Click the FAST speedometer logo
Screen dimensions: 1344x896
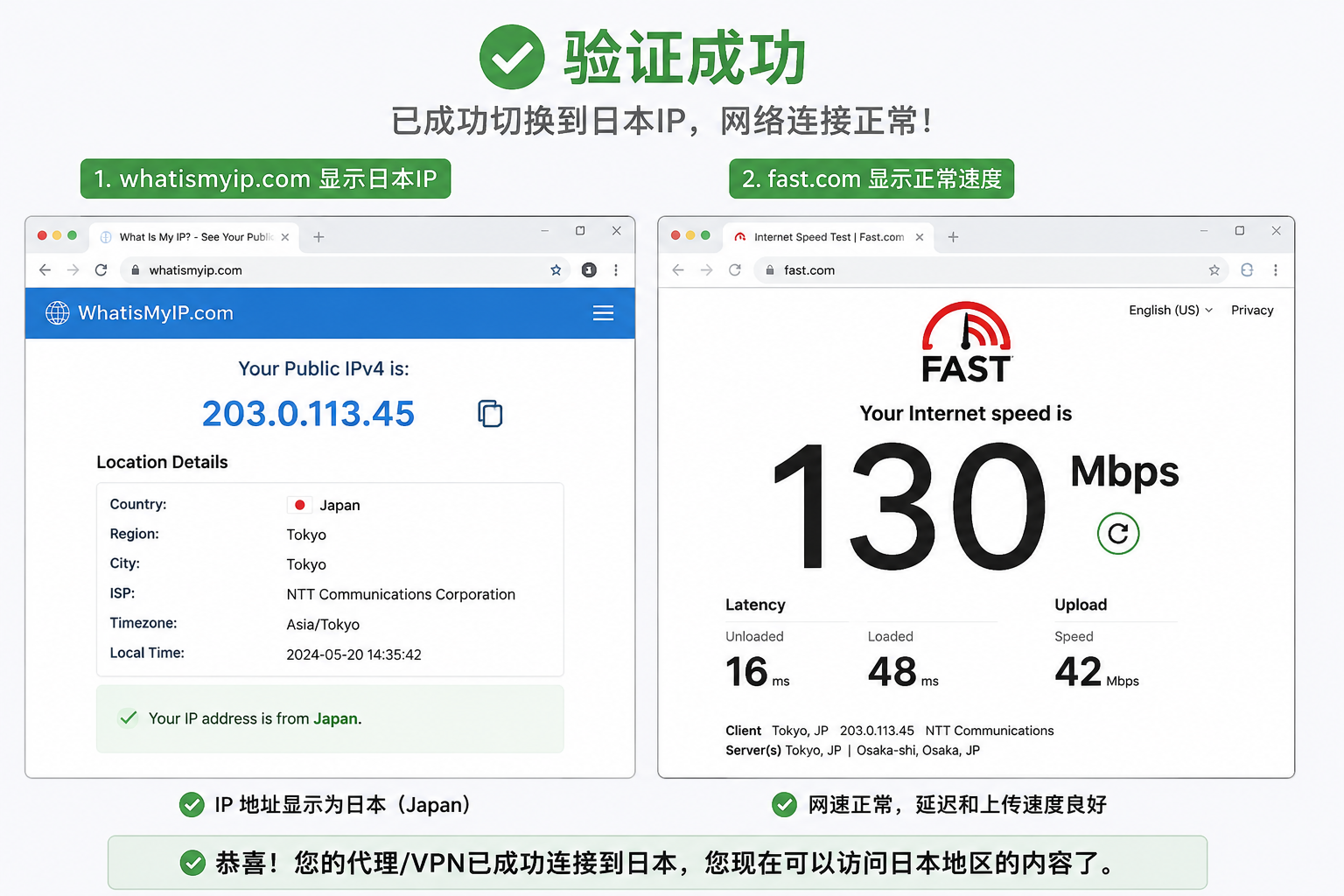tap(967, 342)
